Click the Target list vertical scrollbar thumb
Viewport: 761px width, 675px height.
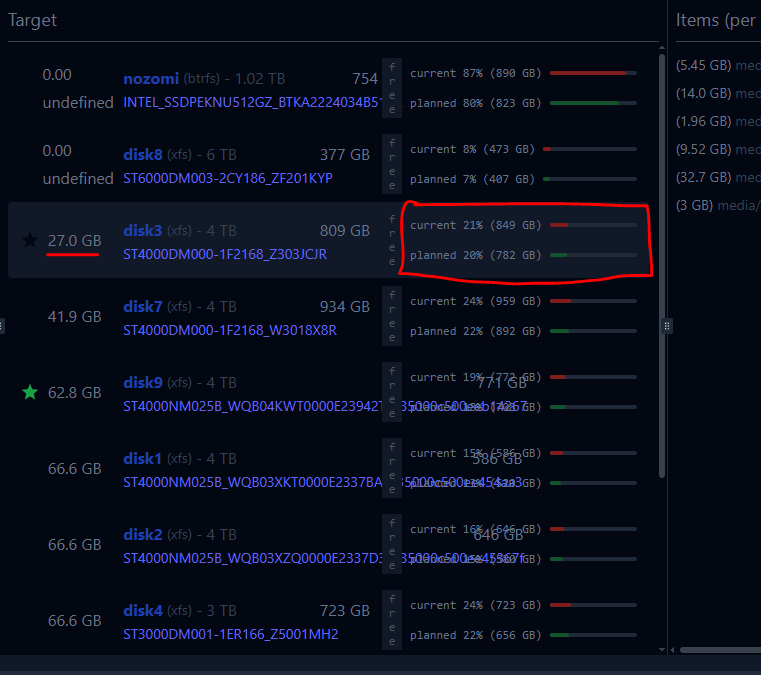[662, 266]
